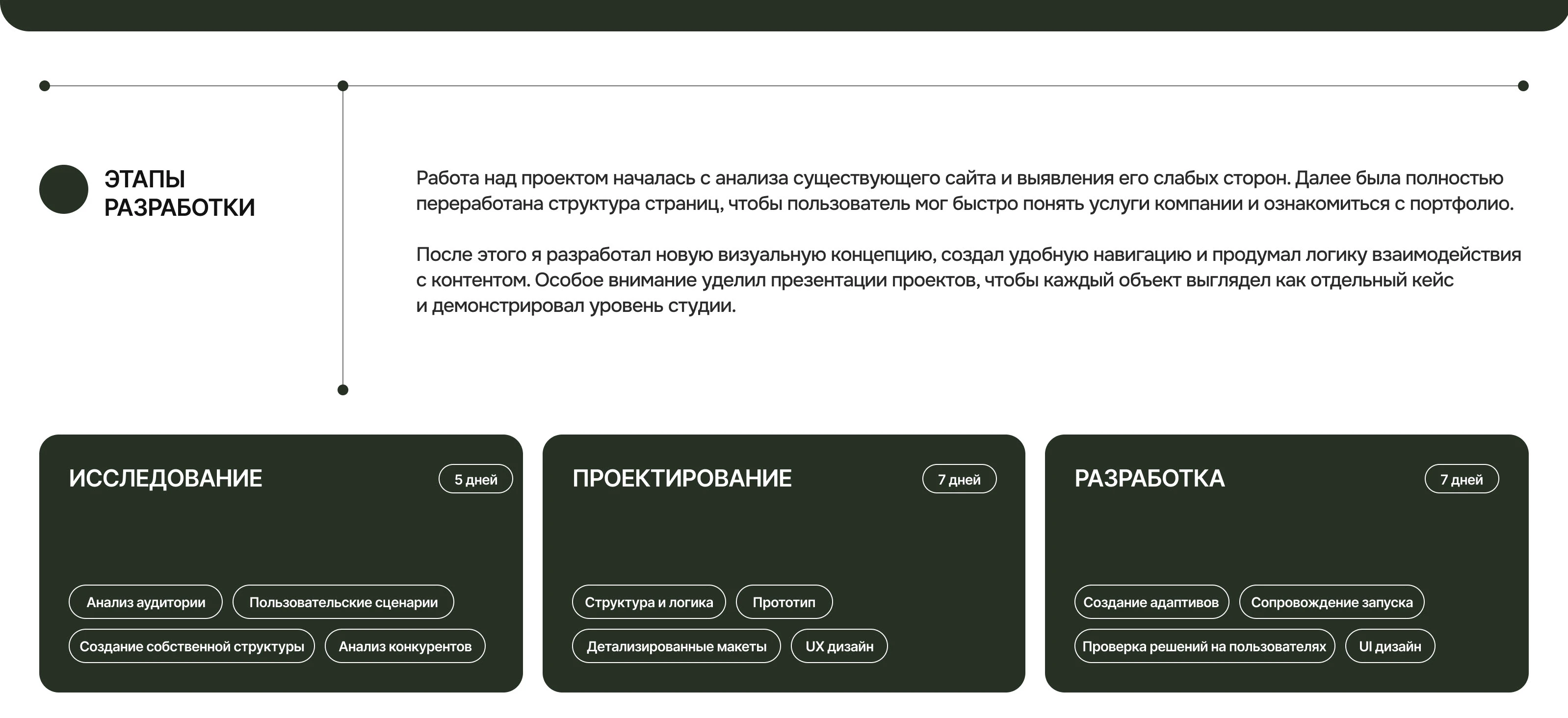Click the dark circle icon beside ЭТАПЫ РАЗРАБОТКИ
The height and width of the screenshot is (718, 1568).
(x=63, y=189)
